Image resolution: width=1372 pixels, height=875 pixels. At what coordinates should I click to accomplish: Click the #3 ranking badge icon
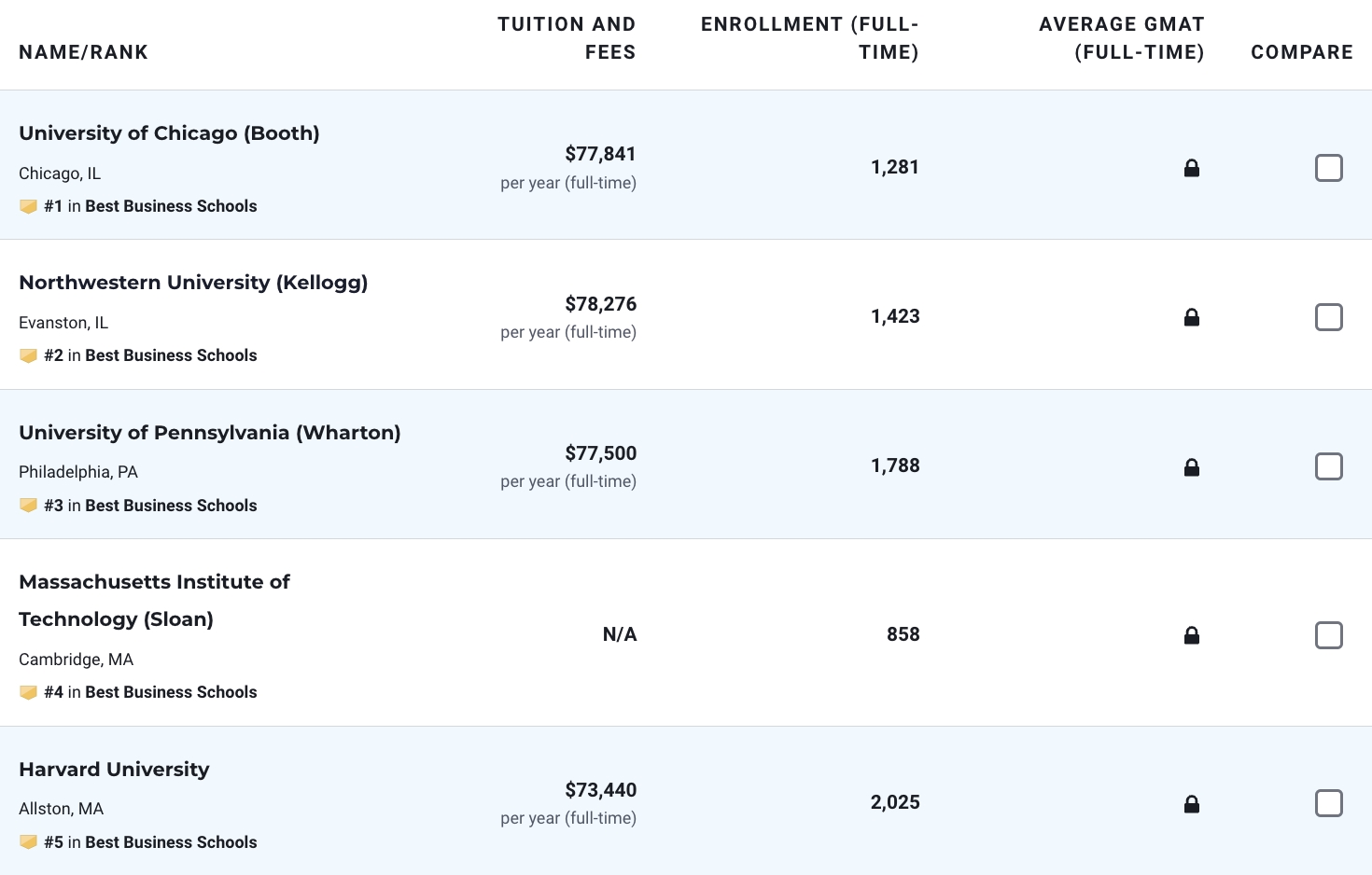(29, 506)
